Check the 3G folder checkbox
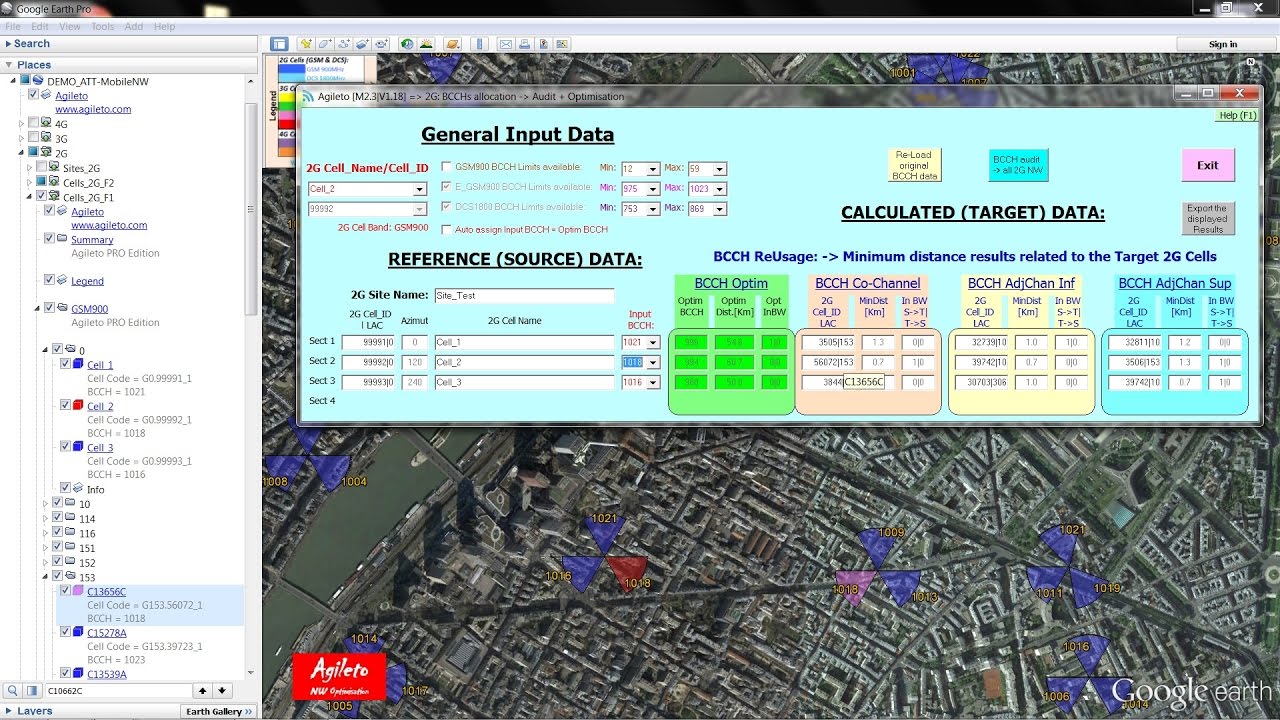1280x720 pixels. pos(34,137)
